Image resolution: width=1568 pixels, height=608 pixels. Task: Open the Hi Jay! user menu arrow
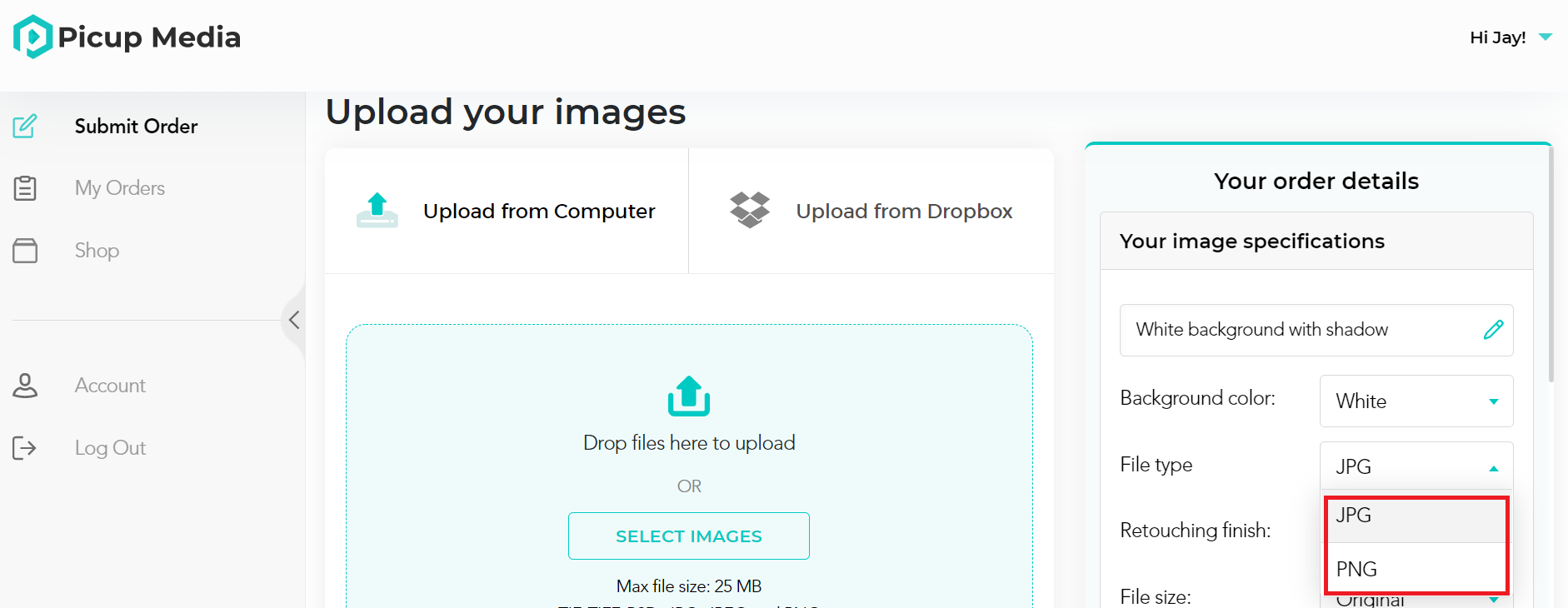click(x=1546, y=37)
